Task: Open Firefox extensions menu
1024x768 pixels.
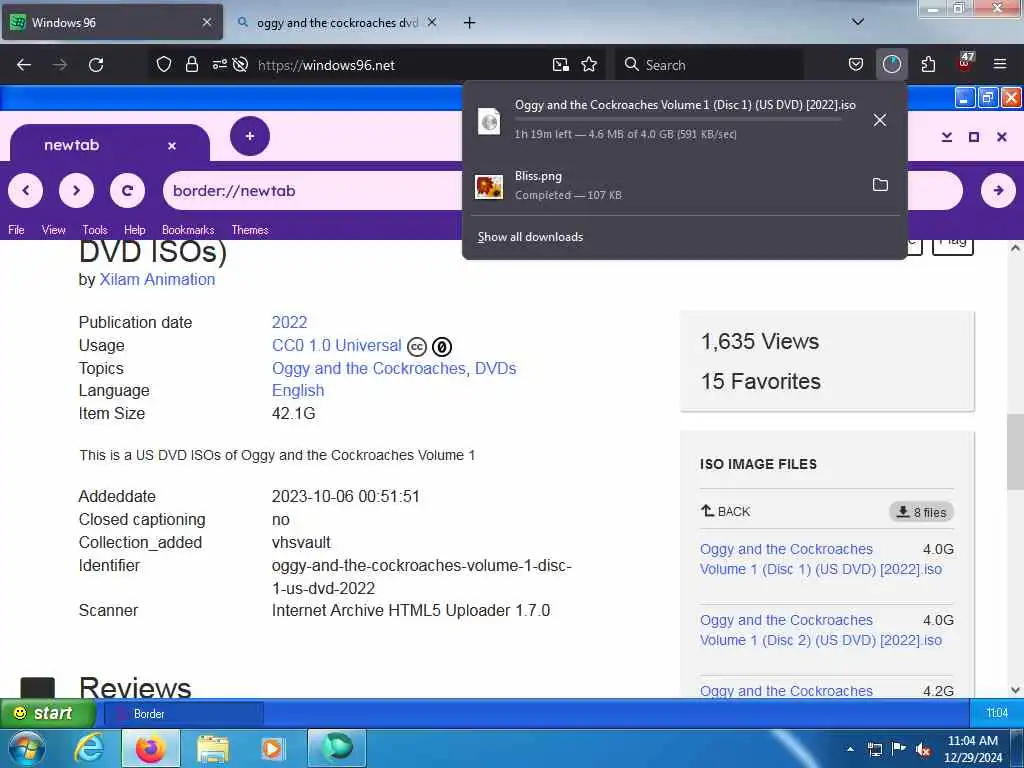Action: click(x=928, y=65)
